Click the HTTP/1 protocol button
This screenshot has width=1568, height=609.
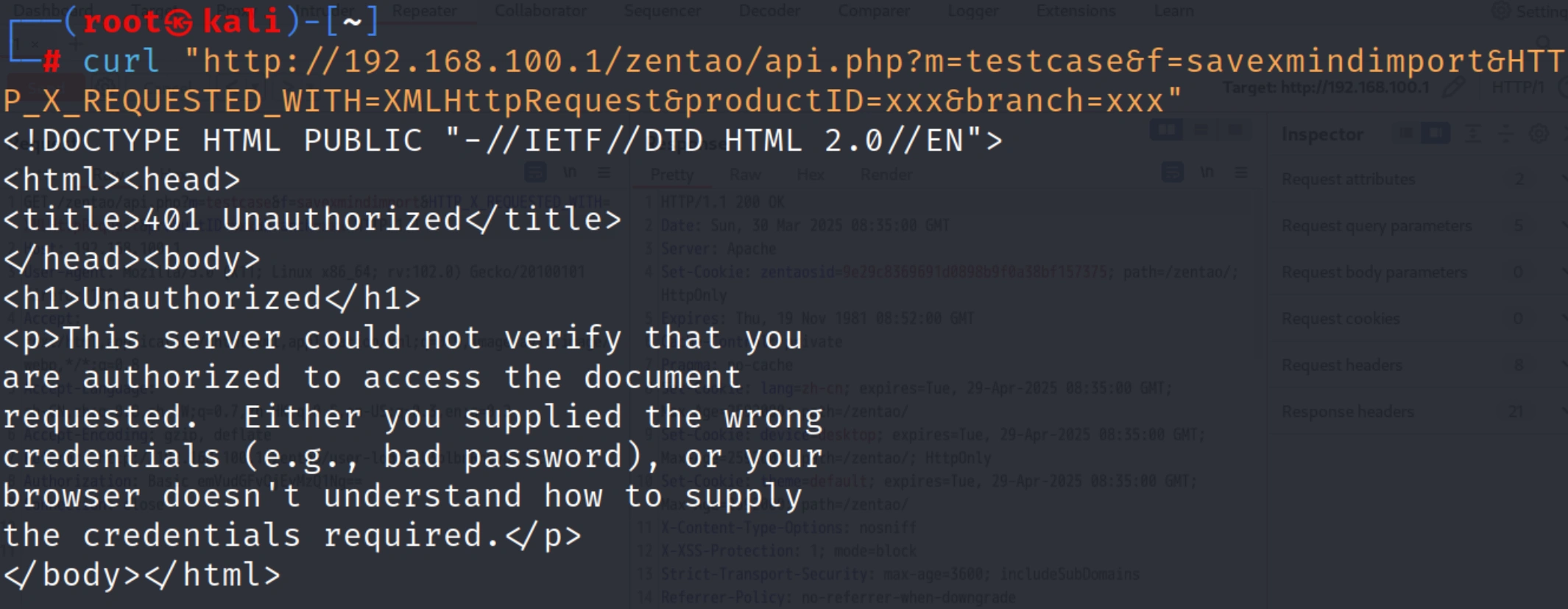tap(1519, 88)
